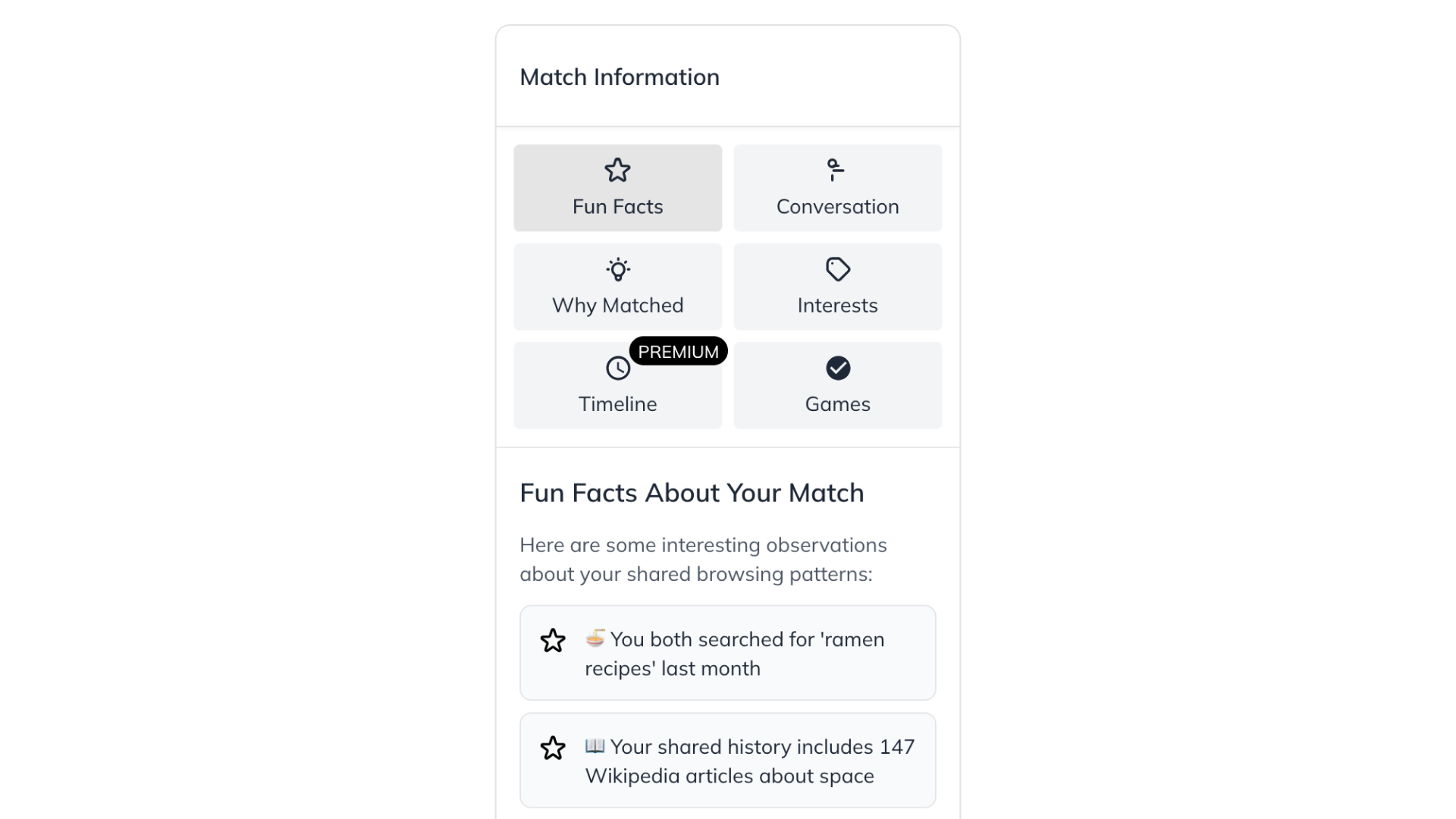Image resolution: width=1456 pixels, height=819 pixels.
Task: Expand the Fun Facts About Your Match section
Action: click(692, 492)
